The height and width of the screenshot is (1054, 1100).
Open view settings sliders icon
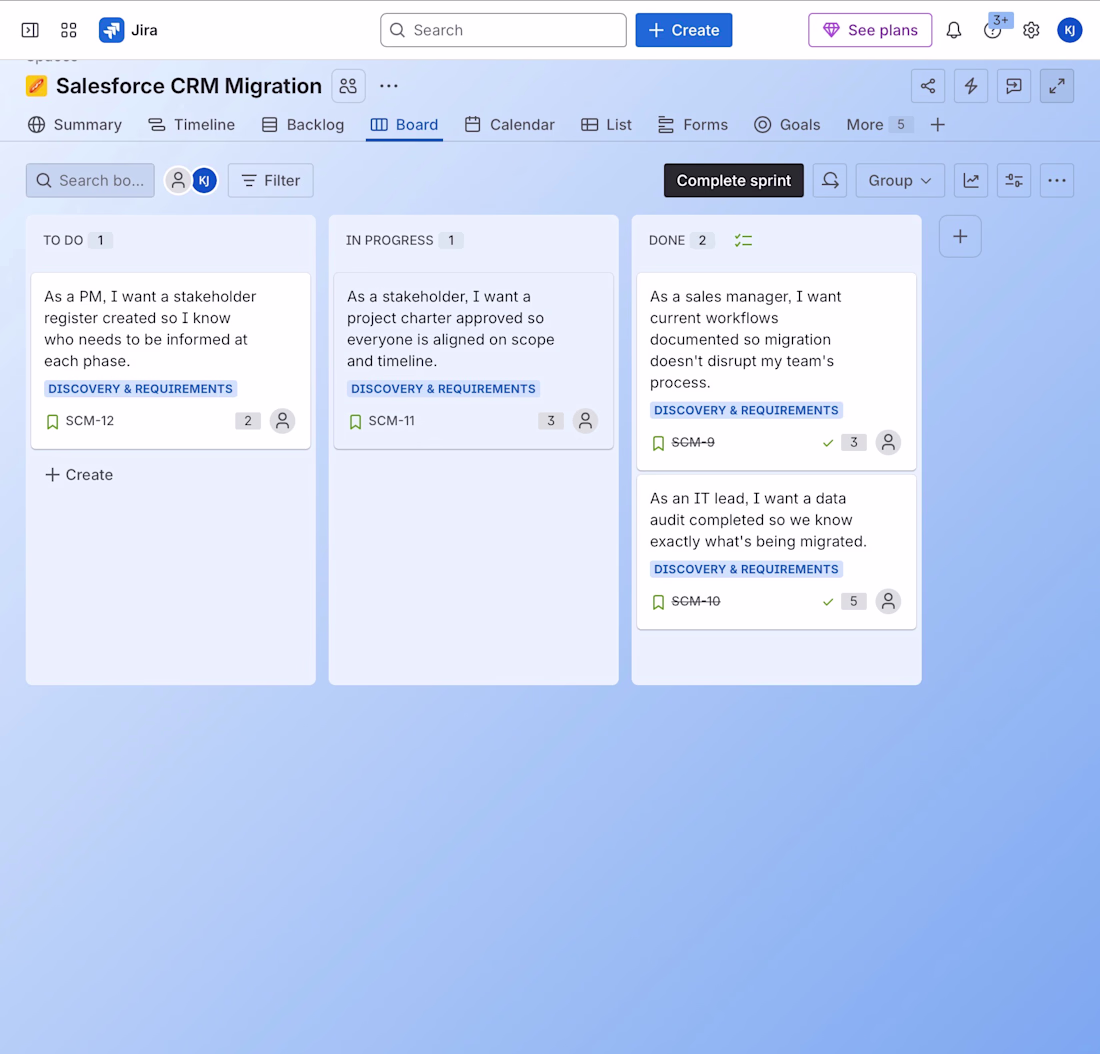tap(1014, 180)
